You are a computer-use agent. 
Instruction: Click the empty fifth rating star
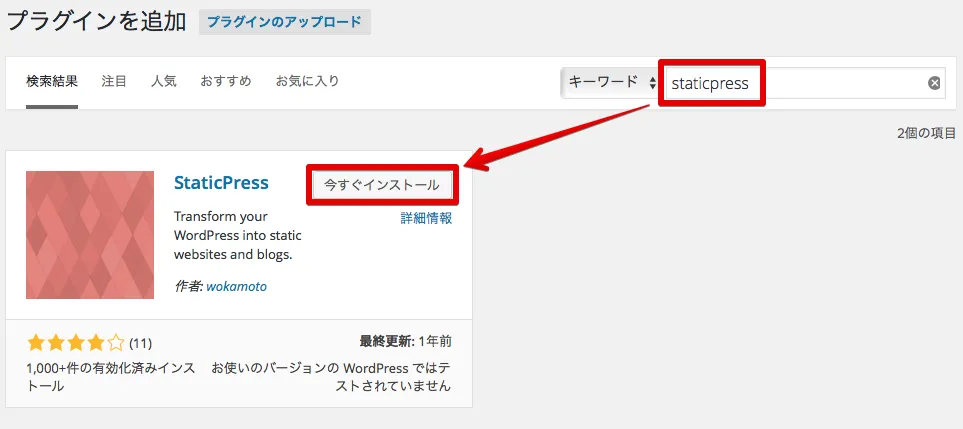[116, 343]
